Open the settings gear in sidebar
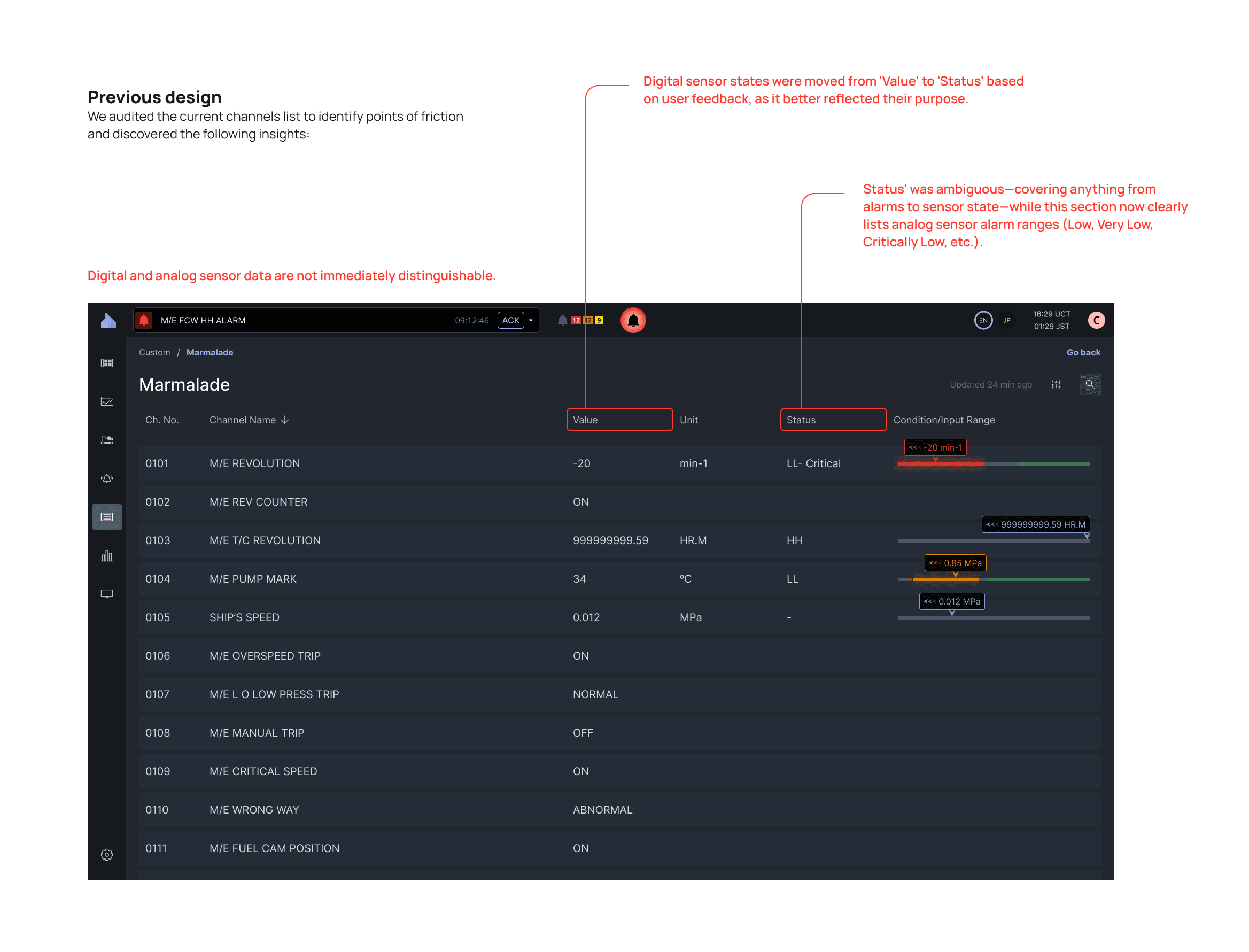1249x952 pixels. (106, 855)
